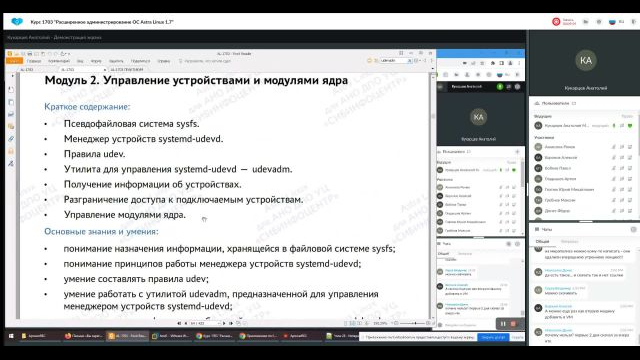Click the blue Закрыть доступ button
640x360 pixels.
(493, 337)
